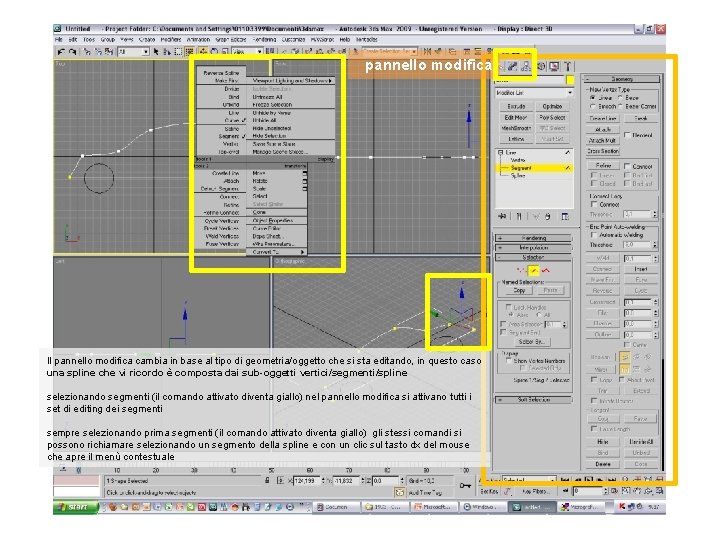Click Remove Modifier trash icon under stack

click(548, 216)
